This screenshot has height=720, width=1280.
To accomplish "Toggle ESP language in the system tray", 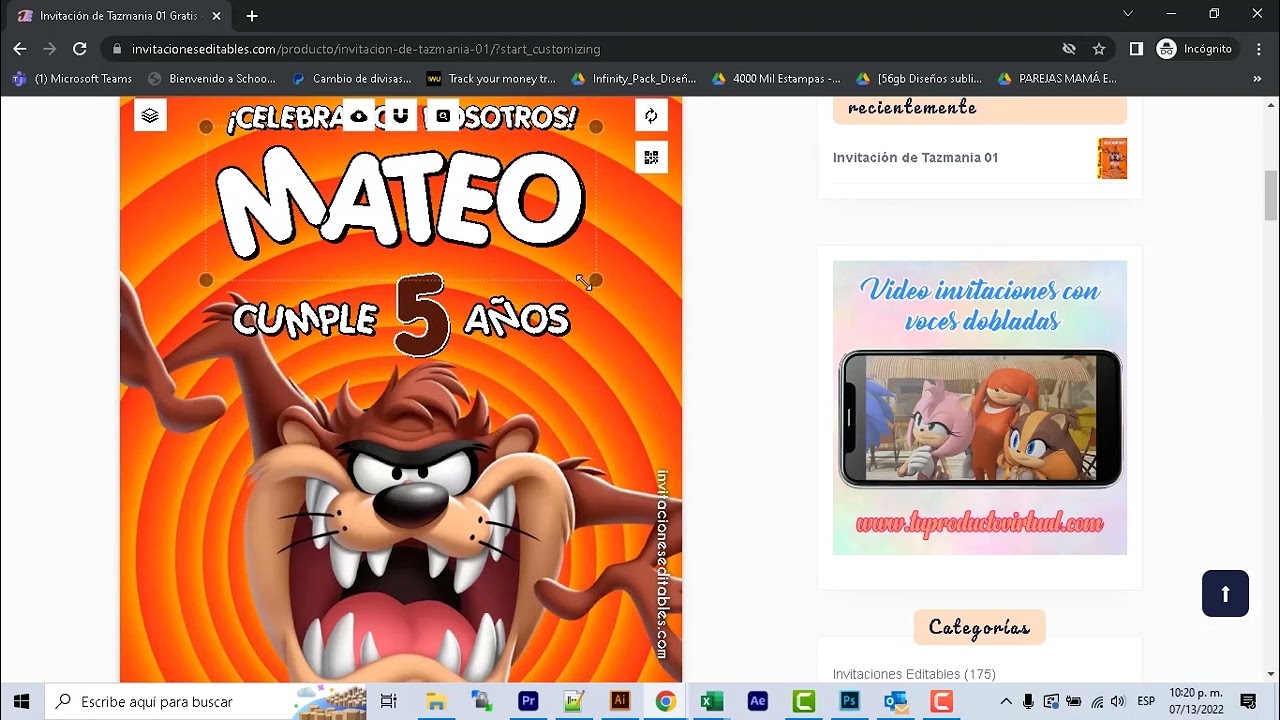I will tap(1146, 701).
